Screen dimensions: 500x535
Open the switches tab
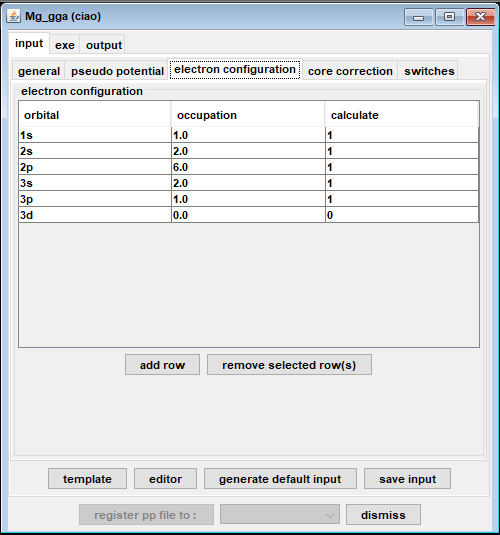(429, 71)
